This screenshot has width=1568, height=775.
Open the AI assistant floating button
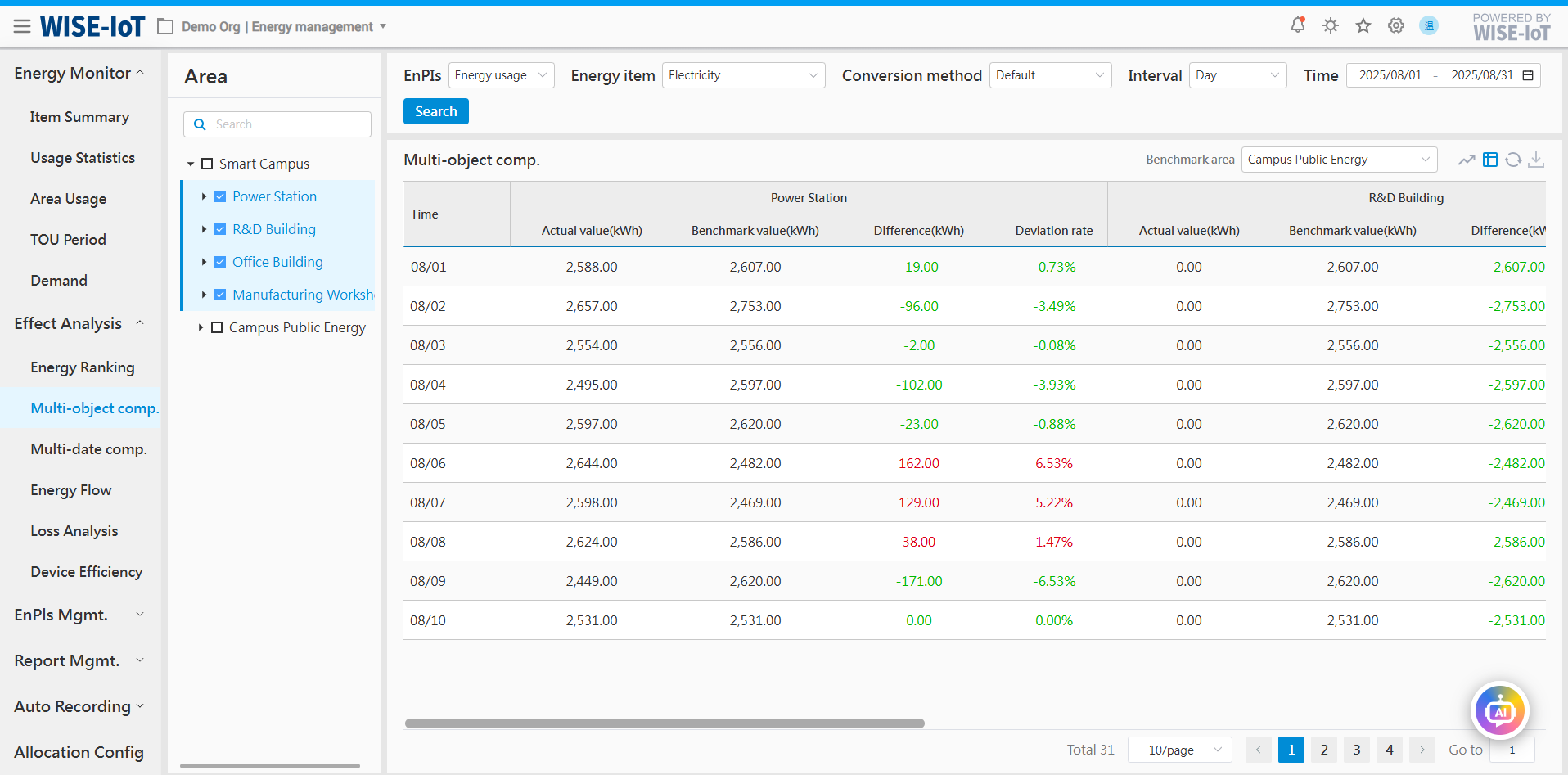click(1499, 711)
